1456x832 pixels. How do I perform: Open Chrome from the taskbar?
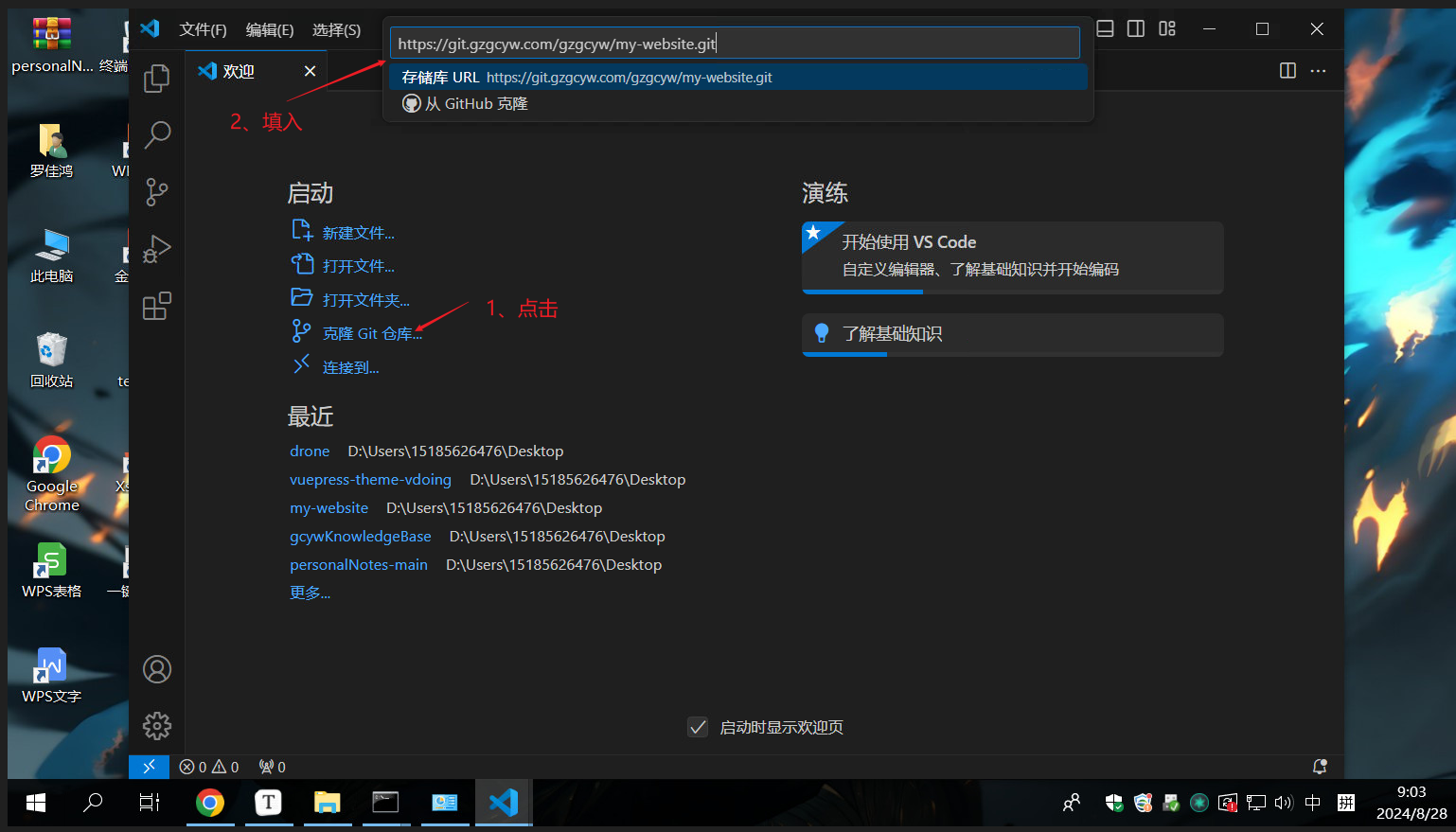point(210,803)
